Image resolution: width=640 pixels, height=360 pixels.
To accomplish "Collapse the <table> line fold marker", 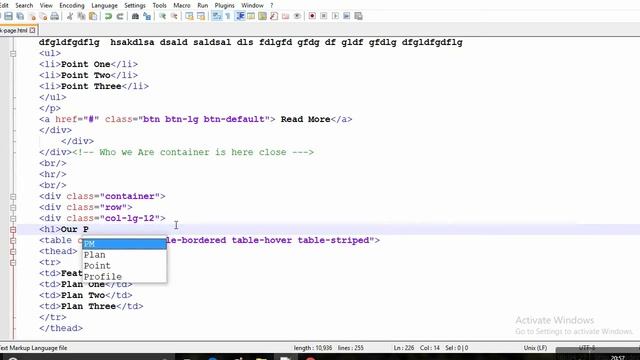I will [x=13, y=240].
